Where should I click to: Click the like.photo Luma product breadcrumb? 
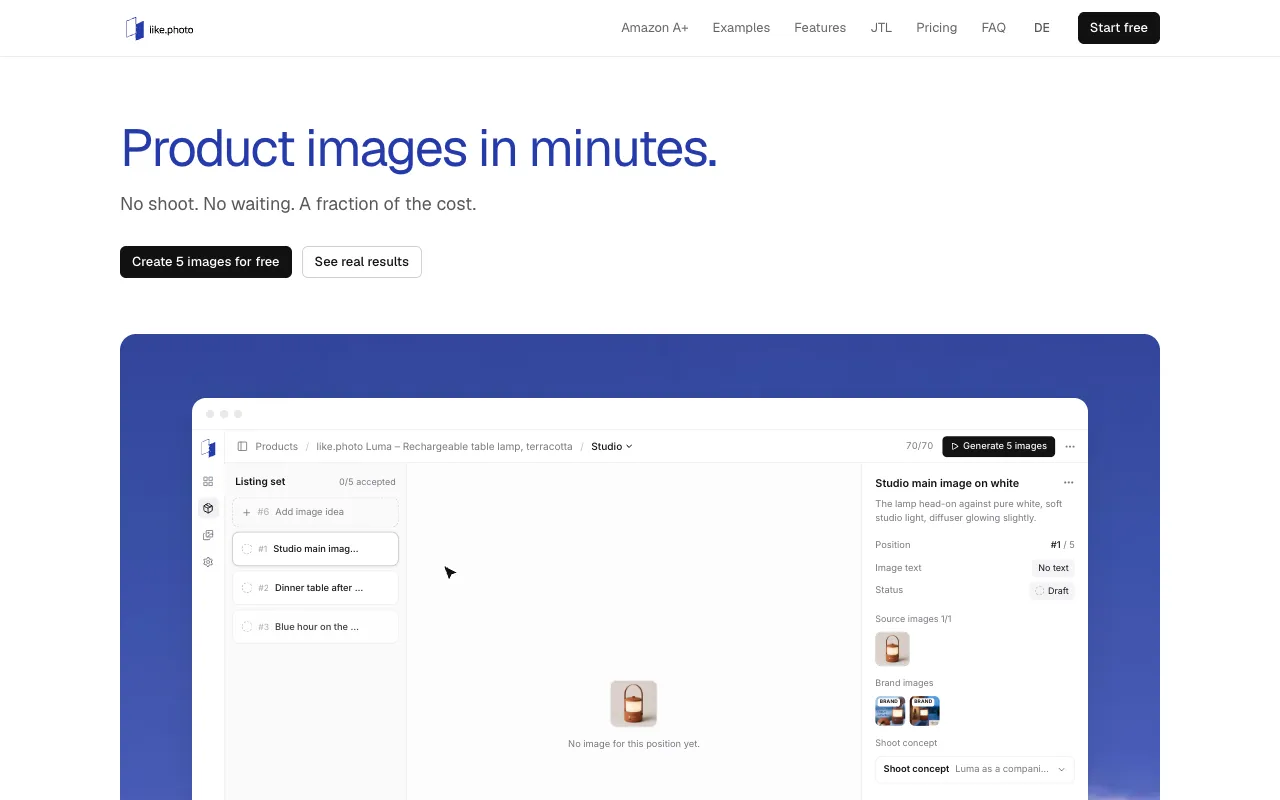pos(444,446)
